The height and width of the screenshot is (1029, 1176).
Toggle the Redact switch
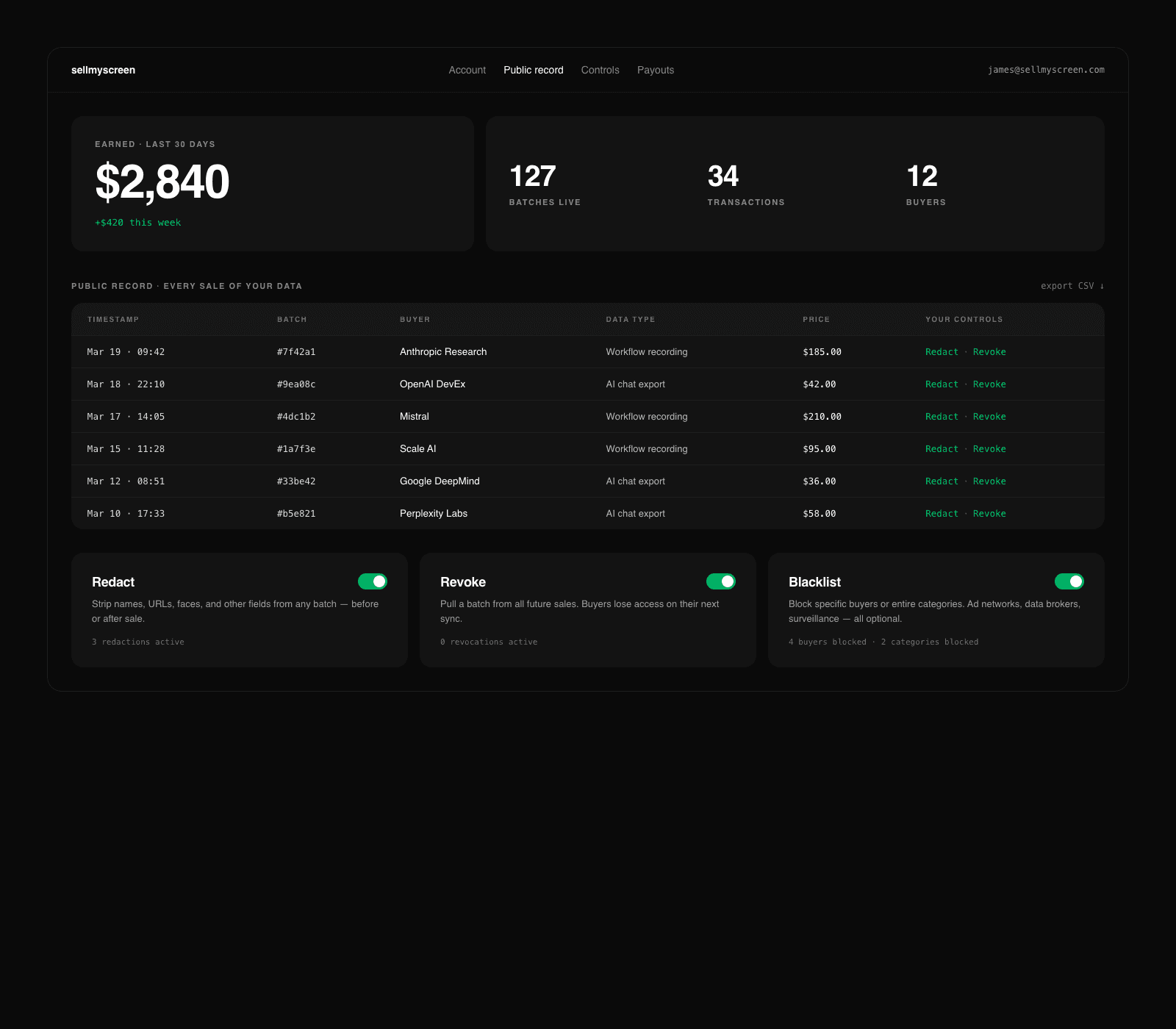[373, 581]
